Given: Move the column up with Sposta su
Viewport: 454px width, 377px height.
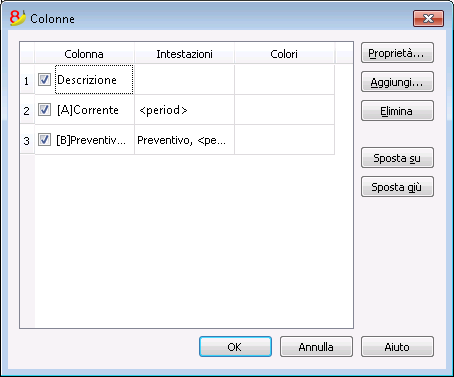Looking at the screenshot, I should pyautogui.click(x=397, y=158).
